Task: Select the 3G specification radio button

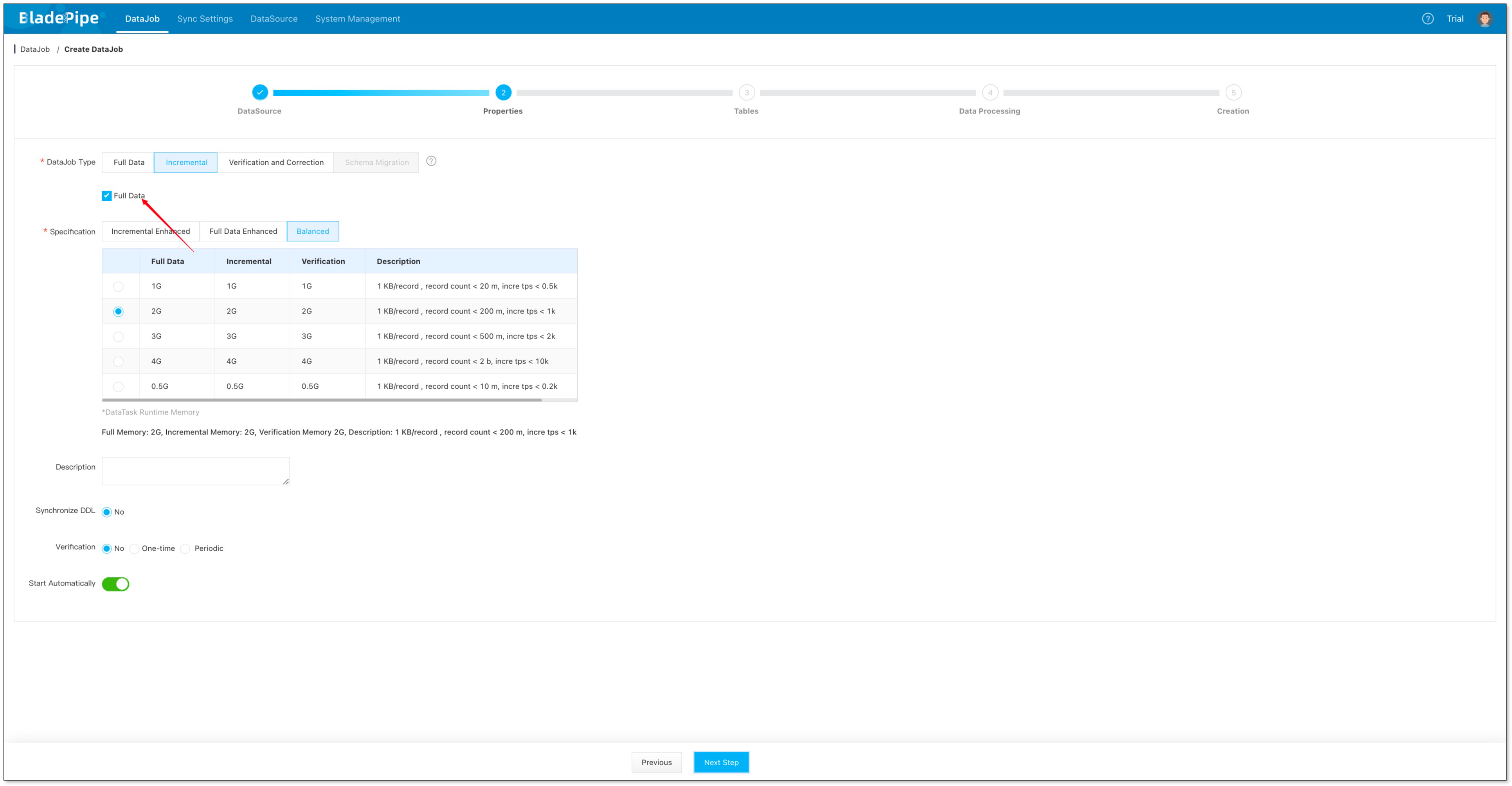Action: [x=118, y=337]
